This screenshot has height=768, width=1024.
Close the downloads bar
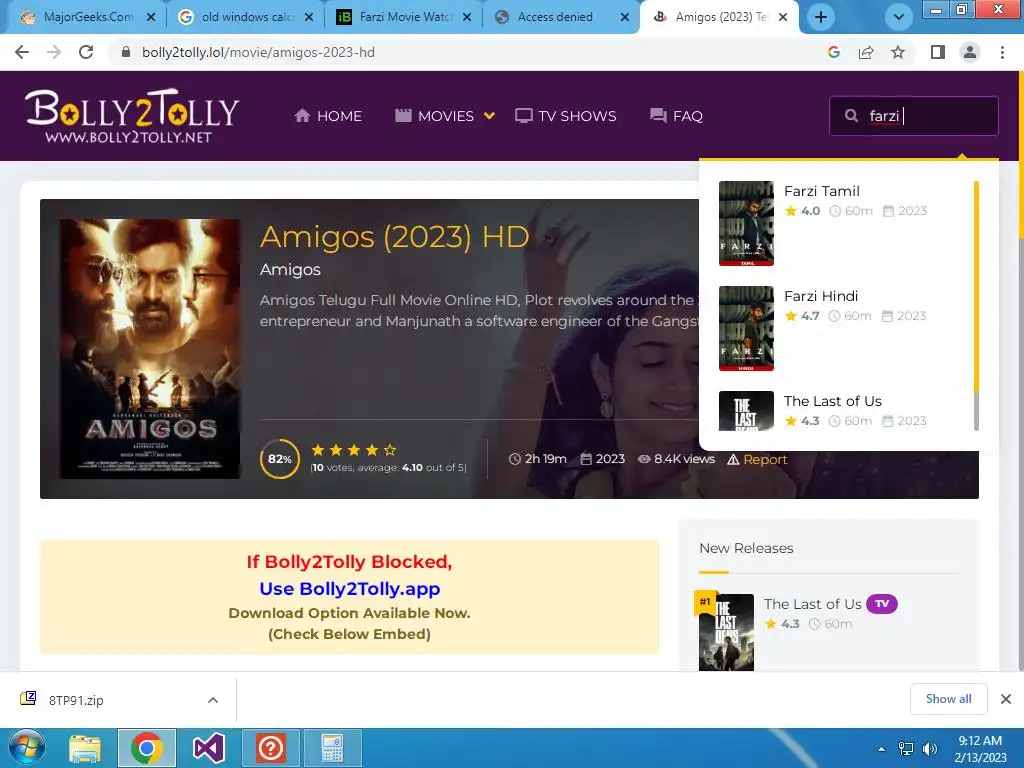1006,699
